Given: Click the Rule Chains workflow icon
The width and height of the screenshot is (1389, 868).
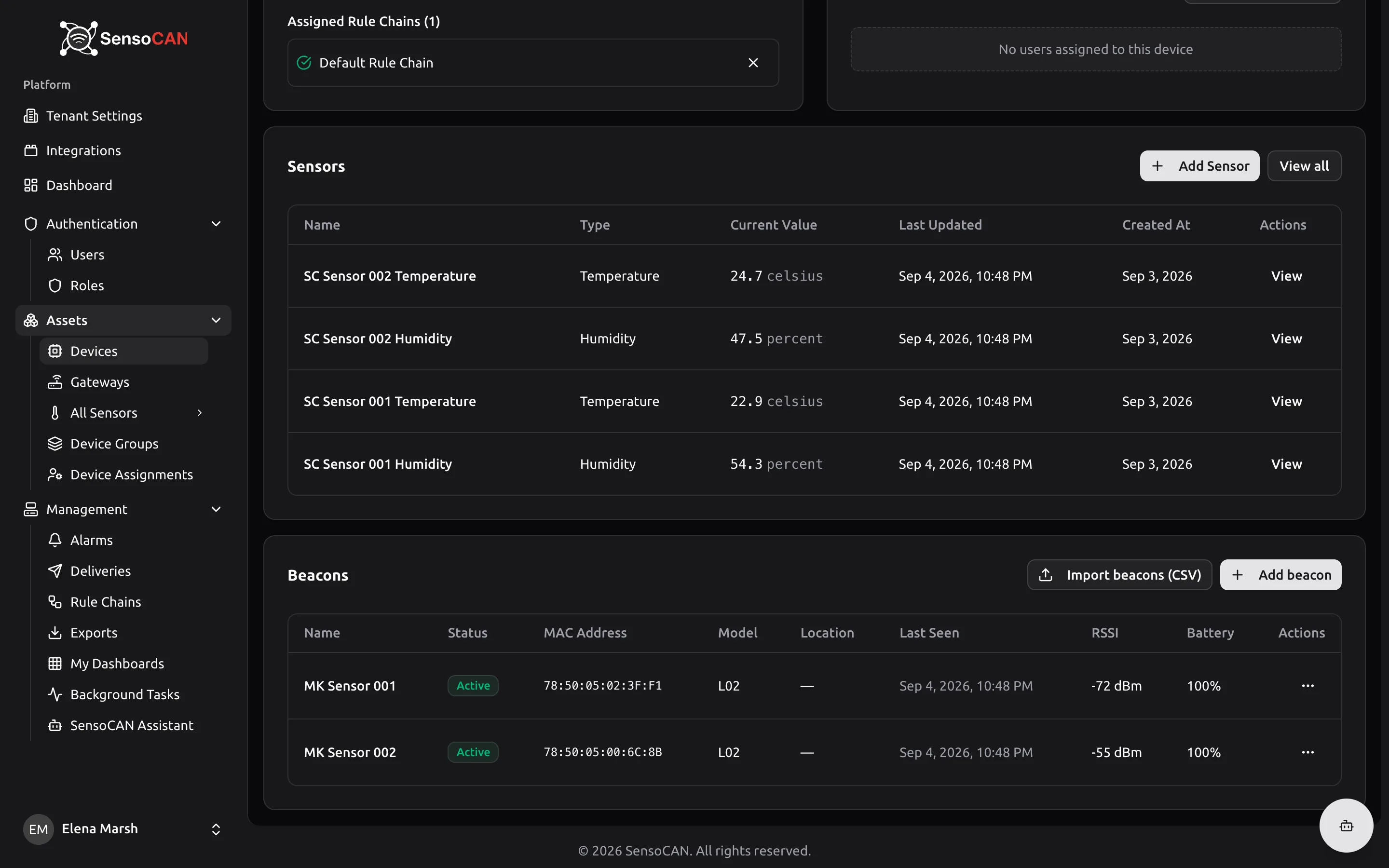Looking at the screenshot, I should pyautogui.click(x=54, y=602).
